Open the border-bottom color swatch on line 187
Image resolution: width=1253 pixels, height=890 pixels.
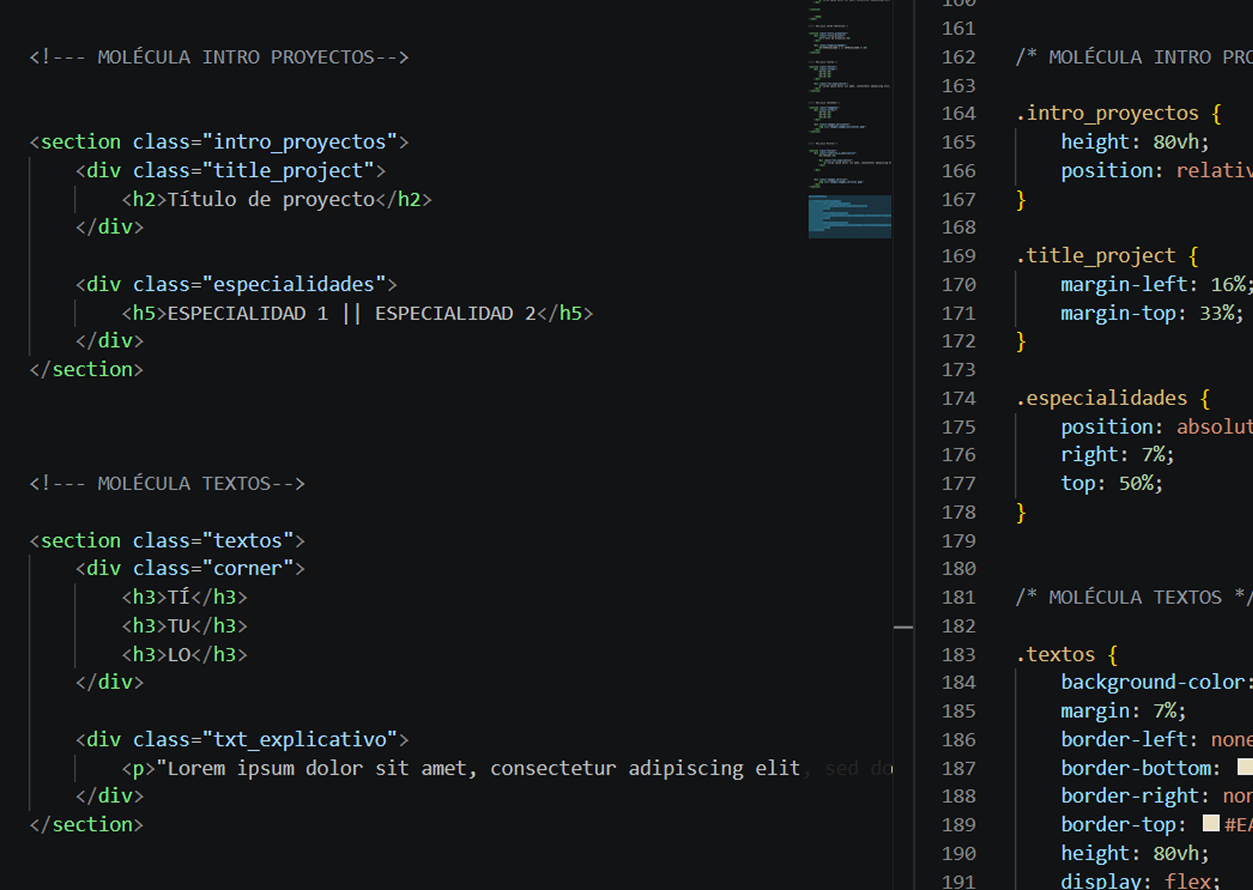tap(1245, 767)
